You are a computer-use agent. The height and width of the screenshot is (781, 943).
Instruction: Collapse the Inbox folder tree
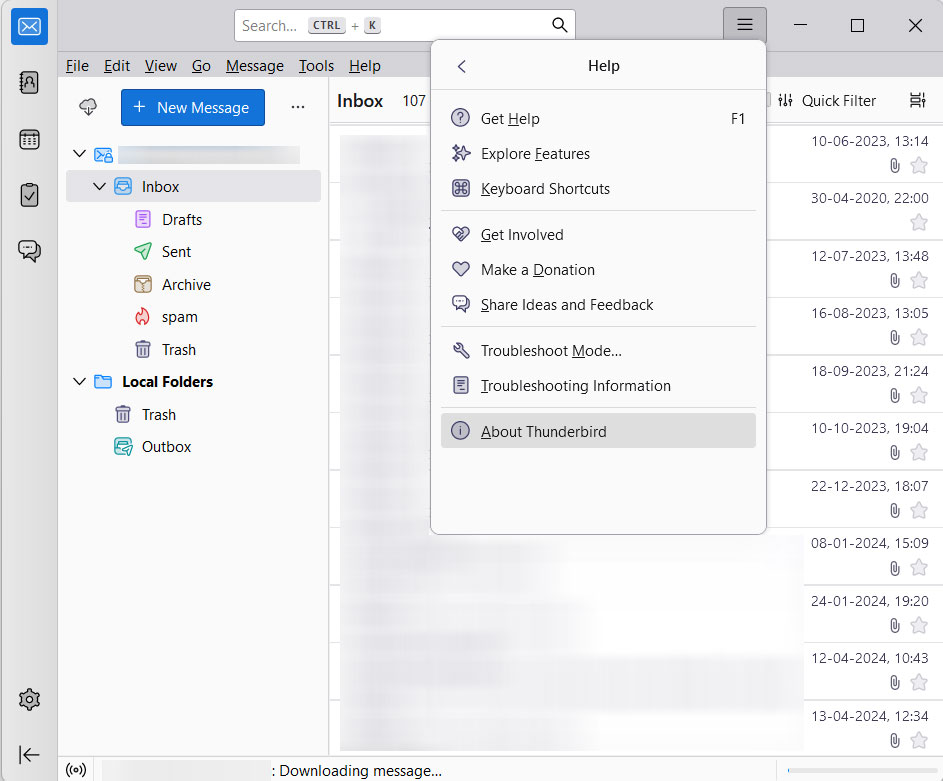99,186
